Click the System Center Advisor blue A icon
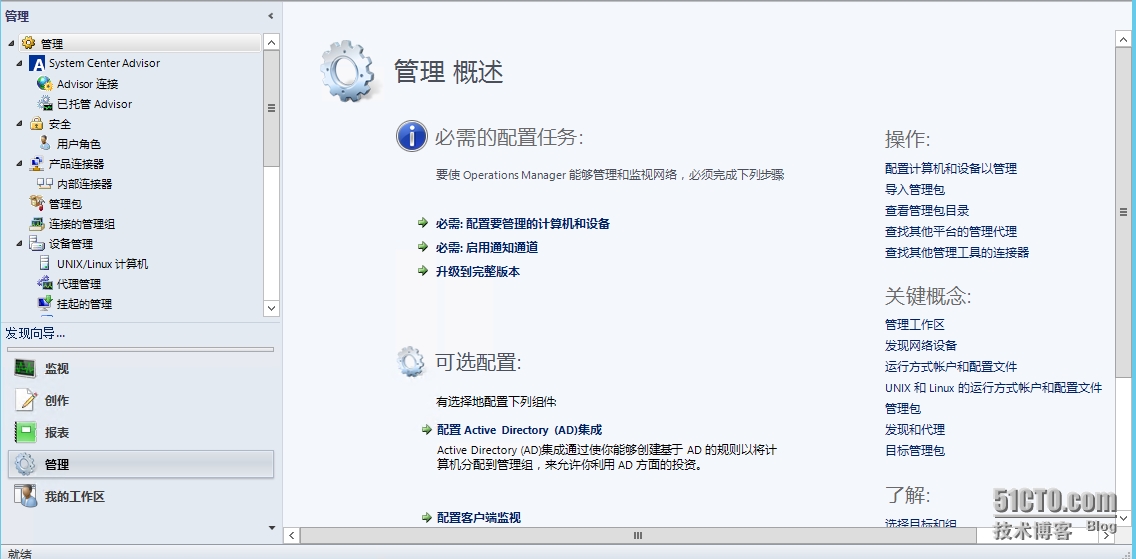Viewport: 1136px width, 559px height. pos(37,64)
